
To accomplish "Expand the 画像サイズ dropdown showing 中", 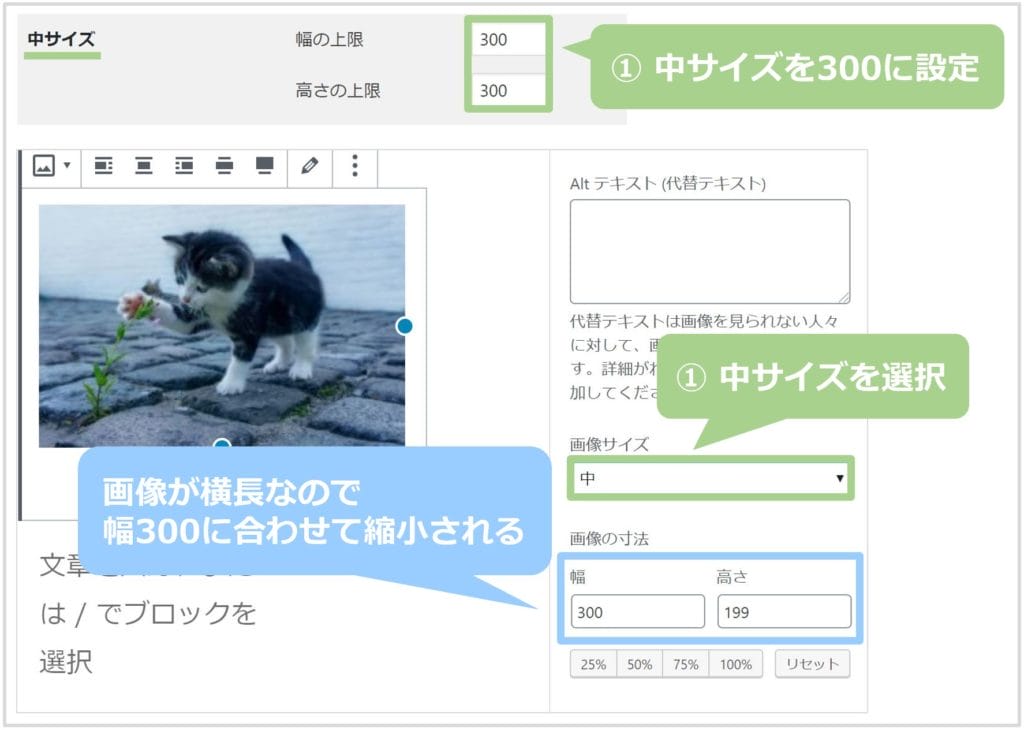I will 711,479.
